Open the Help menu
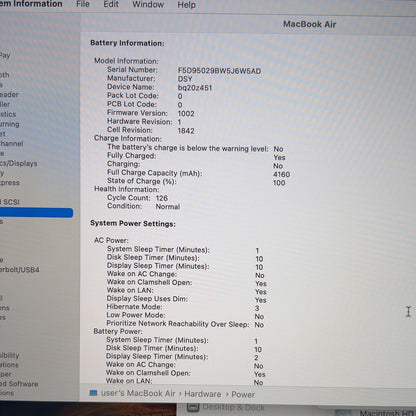416x416 pixels. click(186, 5)
